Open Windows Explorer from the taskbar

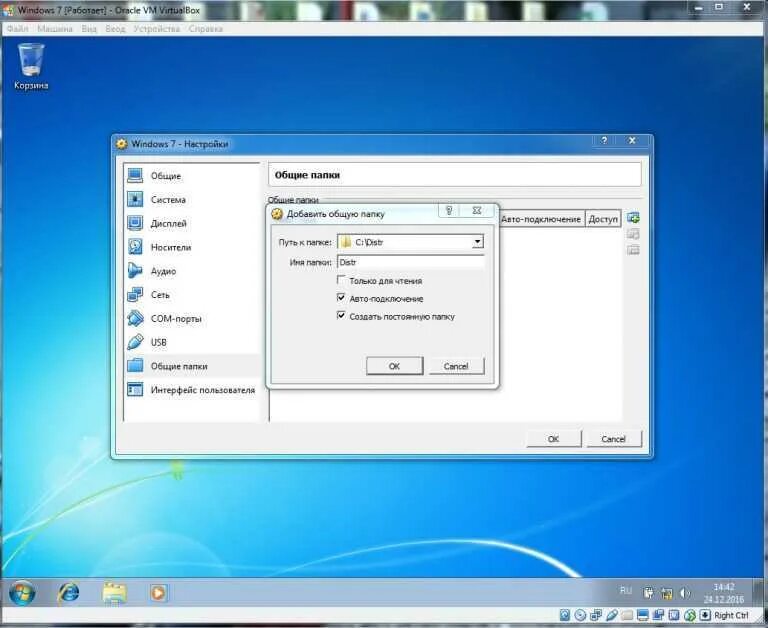coord(115,593)
